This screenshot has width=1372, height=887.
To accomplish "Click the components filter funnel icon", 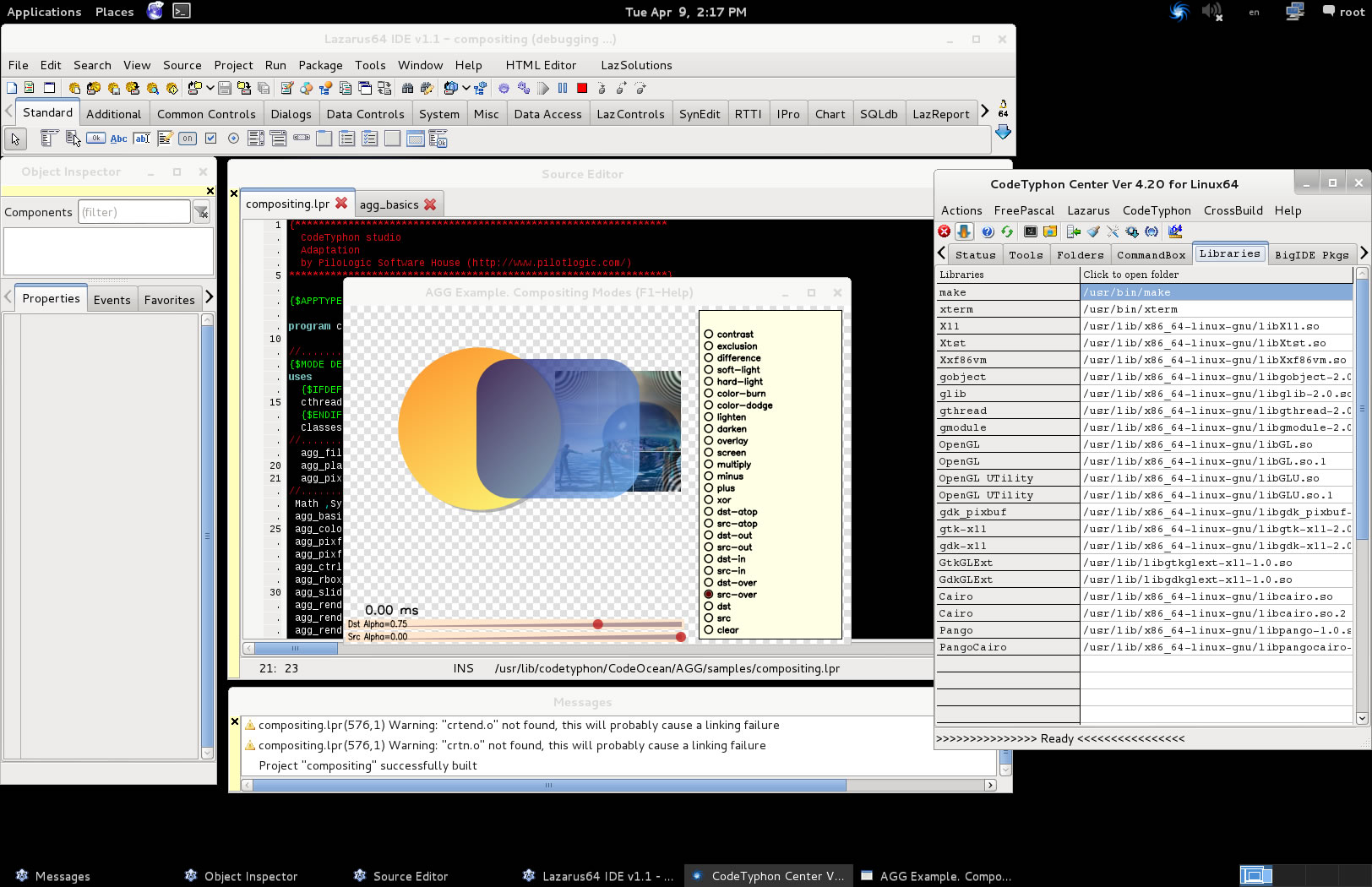I will pyautogui.click(x=201, y=212).
